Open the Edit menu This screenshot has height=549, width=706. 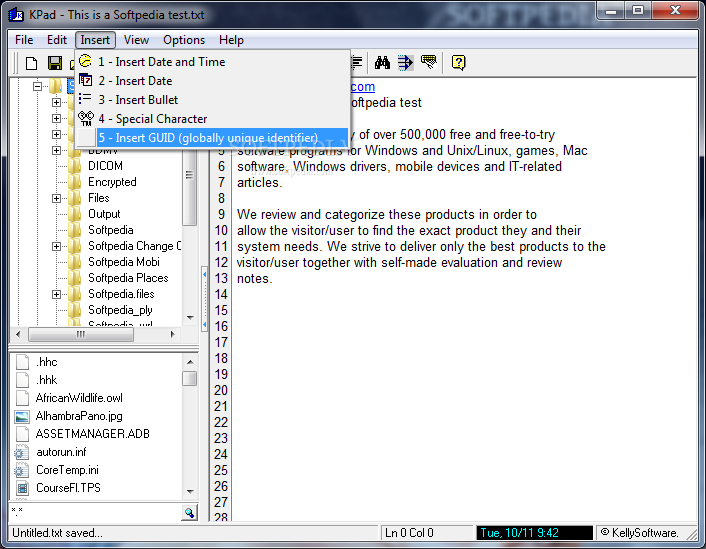click(x=57, y=40)
